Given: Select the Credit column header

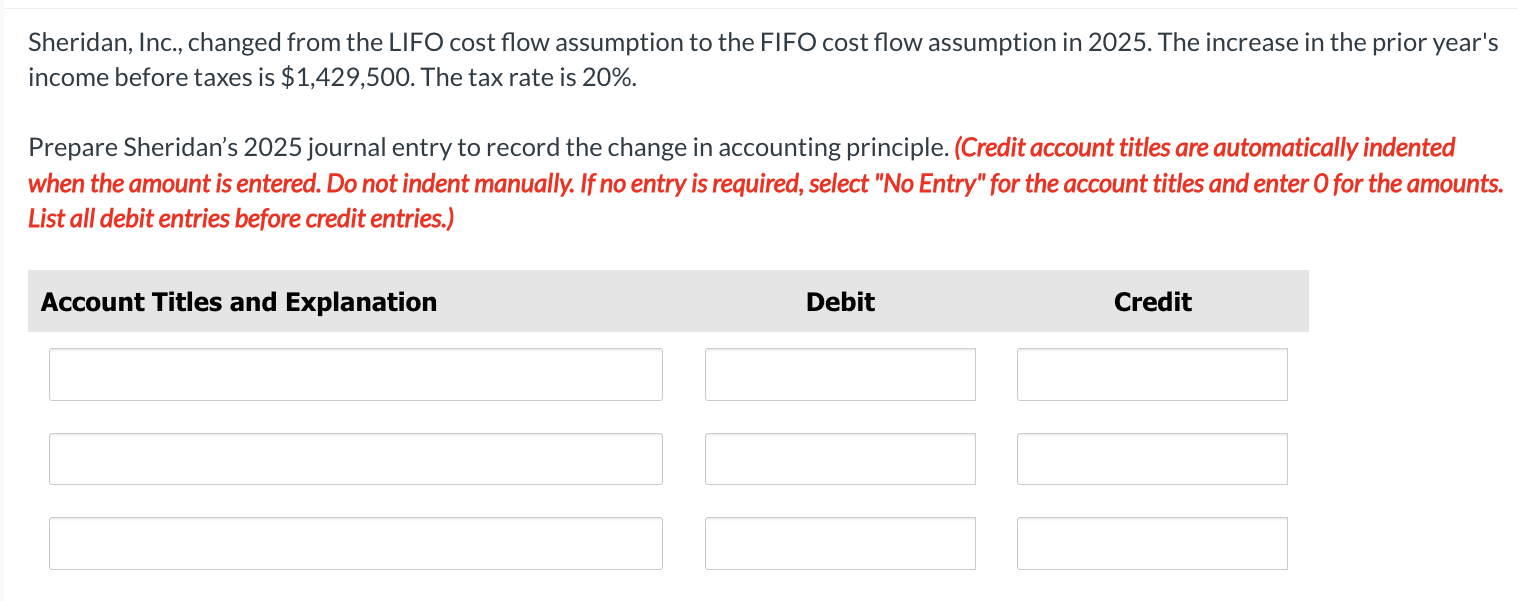Looking at the screenshot, I should 1152,301.
